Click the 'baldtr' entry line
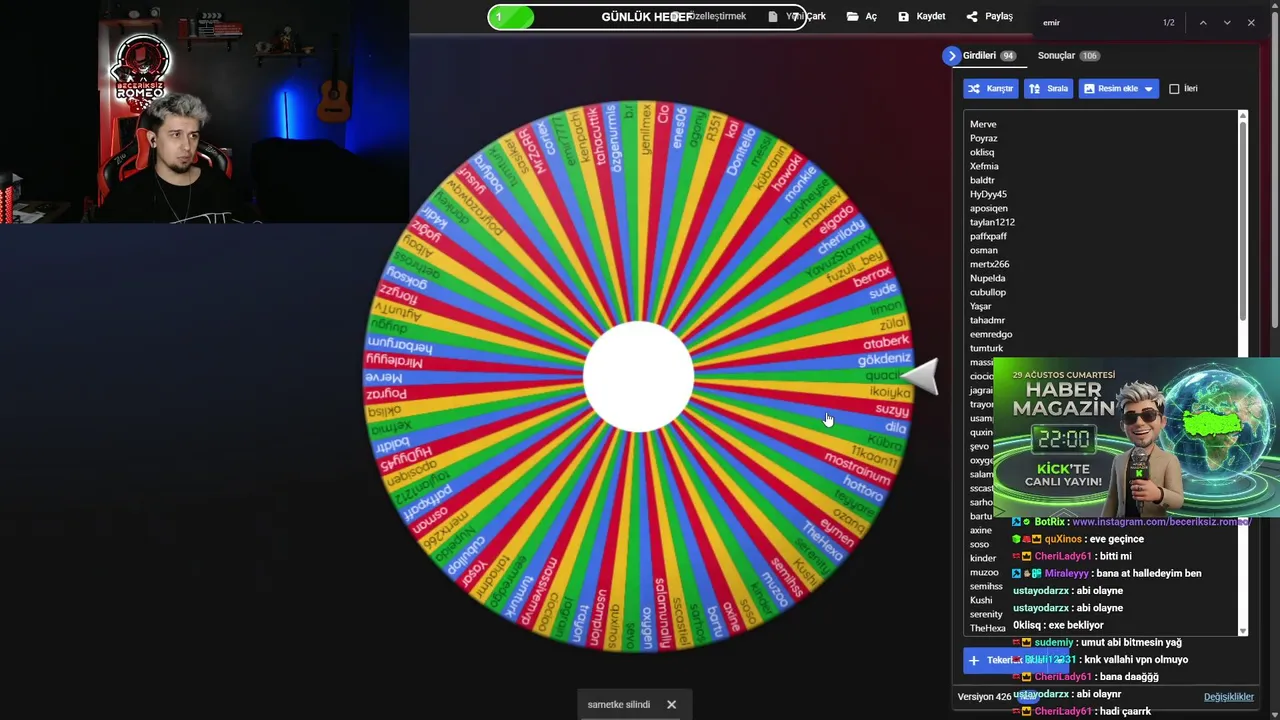This screenshot has height=720, width=1280. tap(982, 180)
